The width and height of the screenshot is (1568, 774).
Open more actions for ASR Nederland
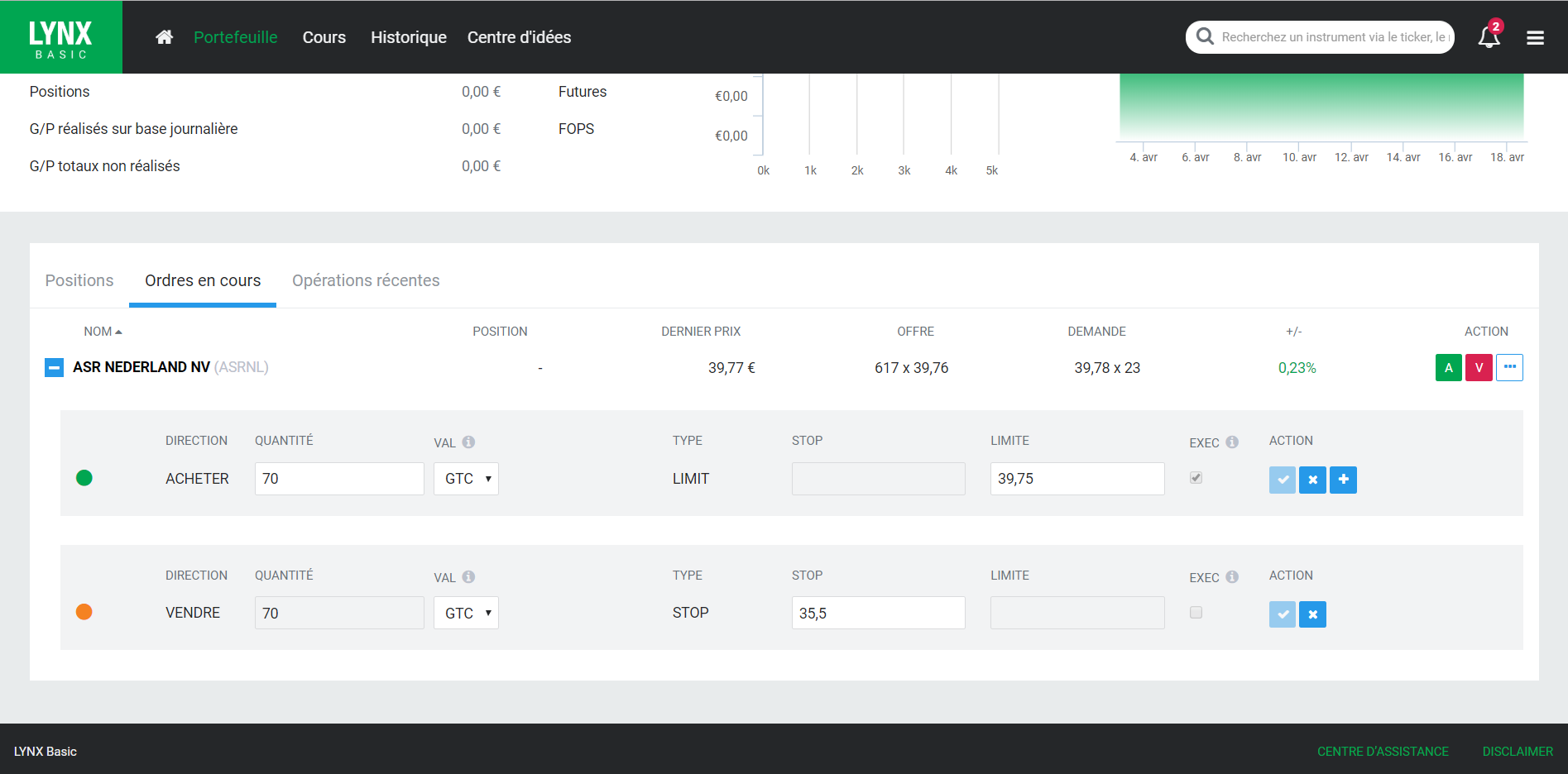tap(1509, 367)
